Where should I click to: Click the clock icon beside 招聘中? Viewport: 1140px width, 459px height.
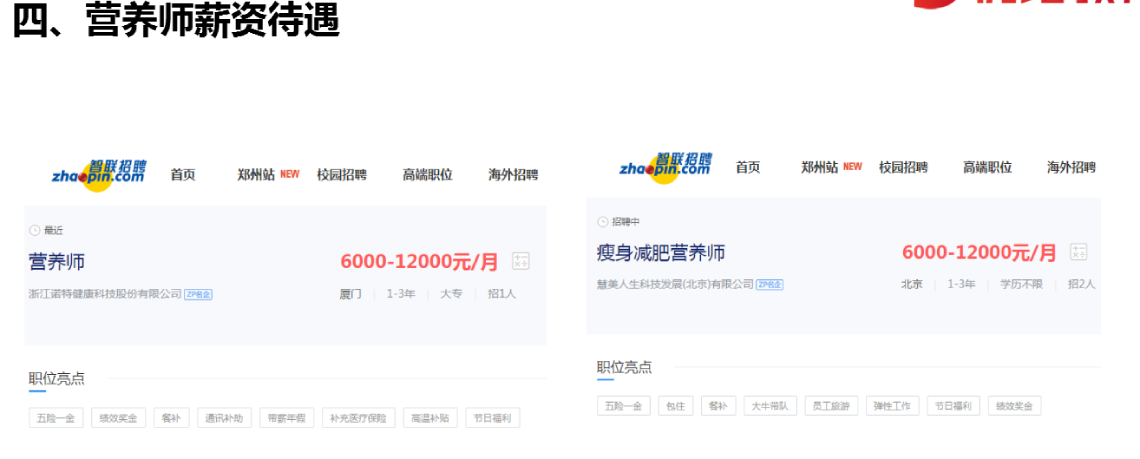pos(602,222)
